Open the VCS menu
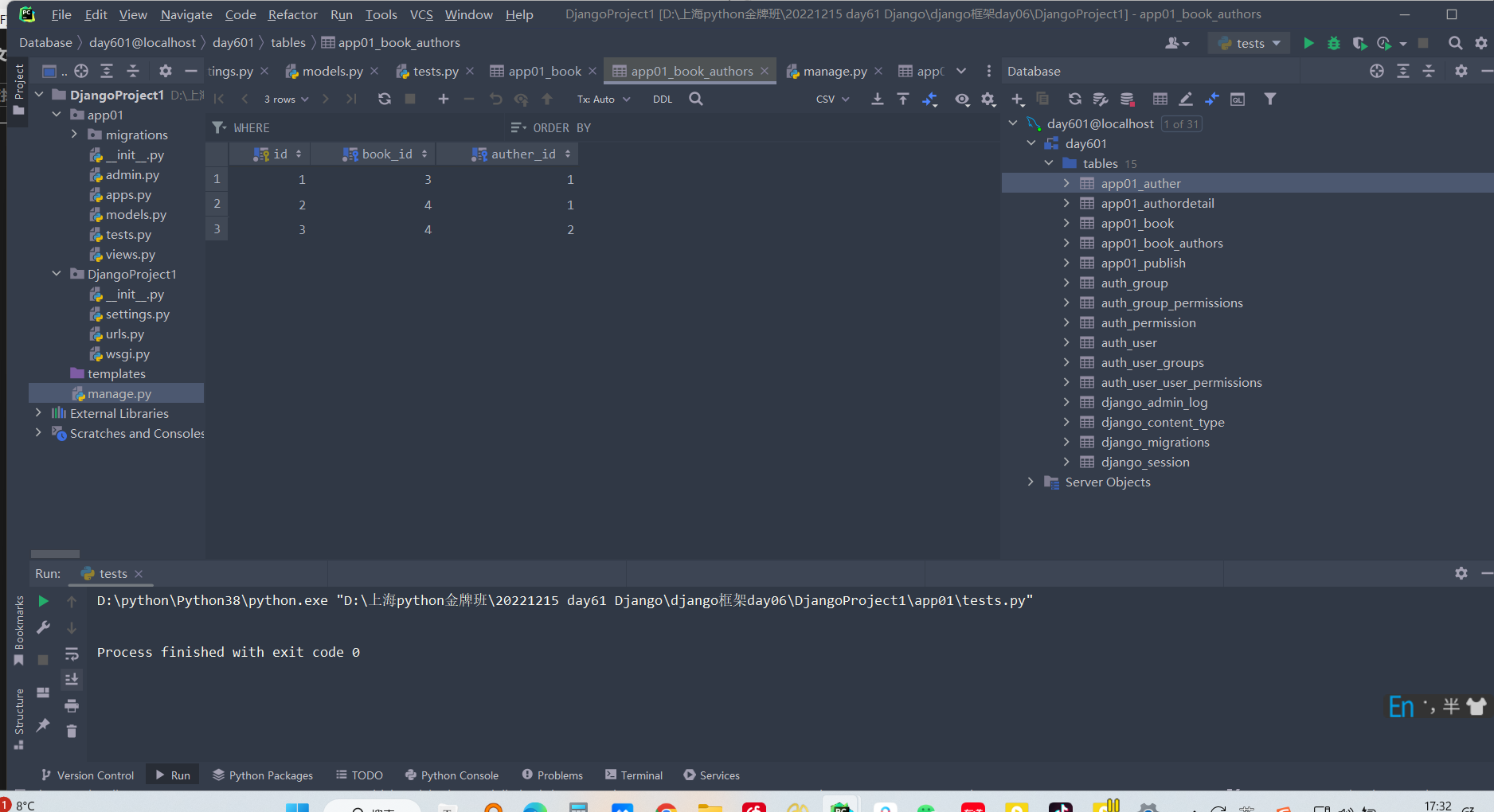 tap(421, 14)
